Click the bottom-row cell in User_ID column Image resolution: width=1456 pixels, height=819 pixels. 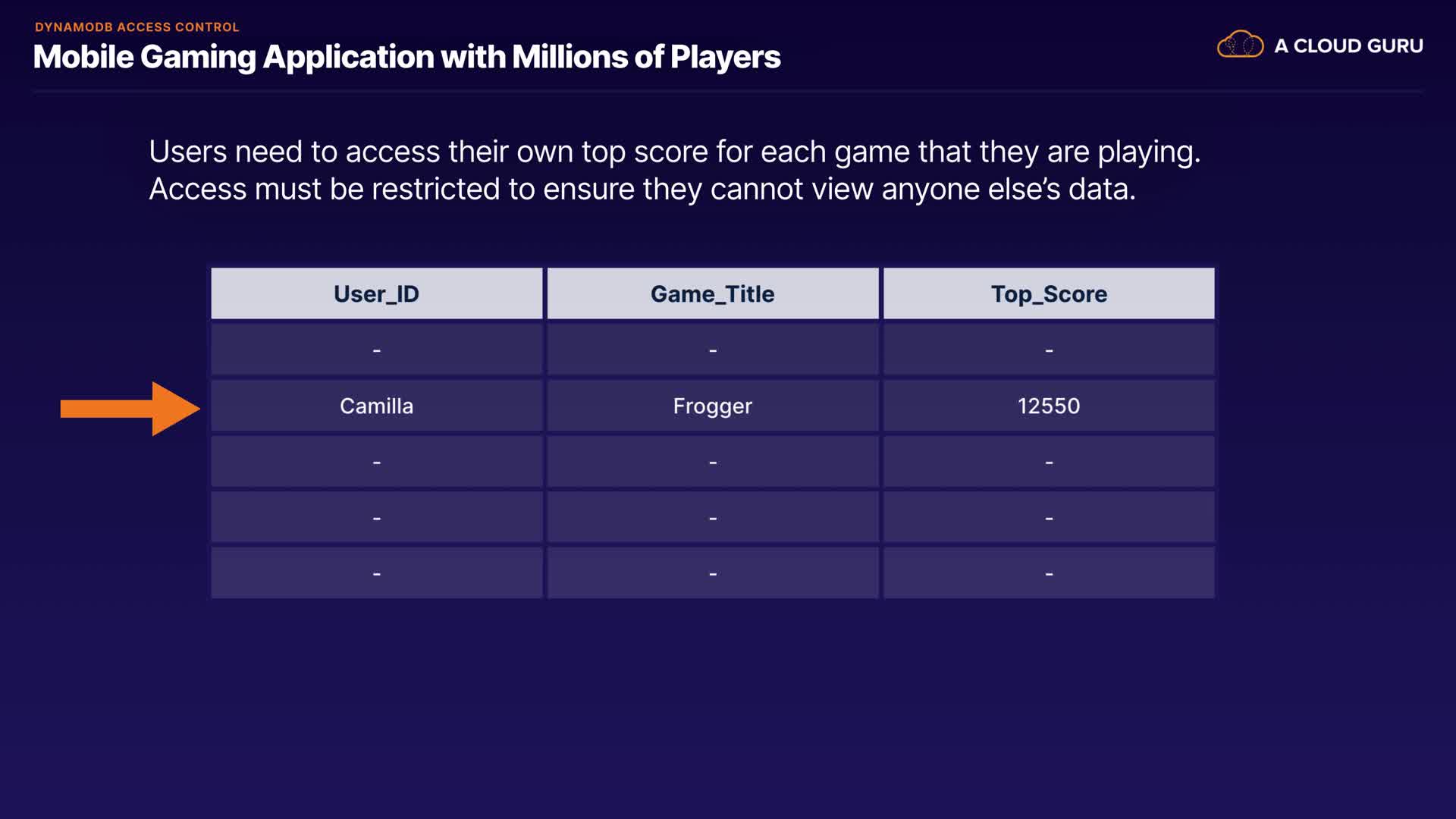coord(376,573)
